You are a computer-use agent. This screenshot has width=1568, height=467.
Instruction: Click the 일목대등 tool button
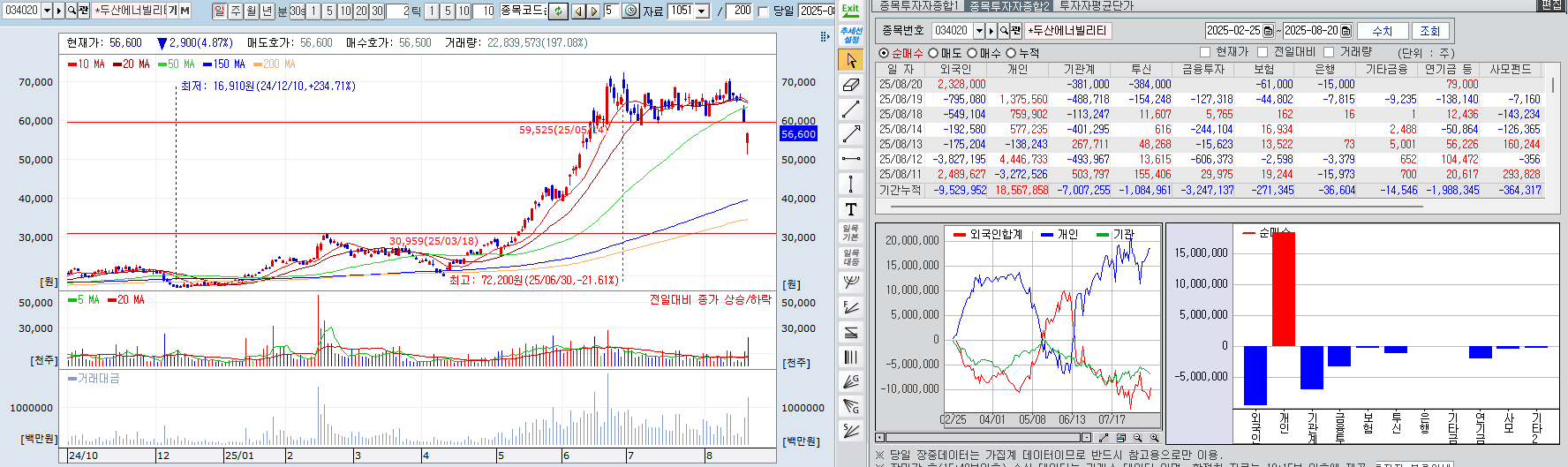tap(850, 258)
